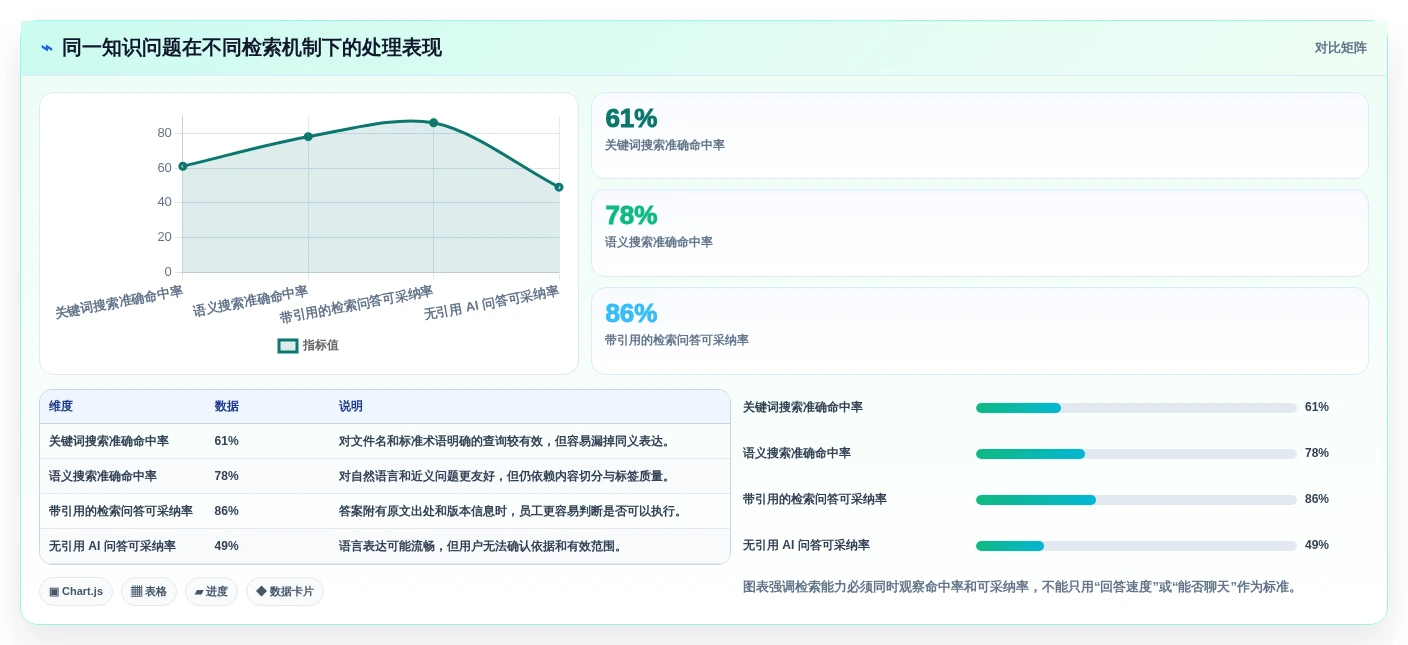This screenshot has height=645, width=1408.
Task: Select table row 无引用 AI 问答可采纳率
Action: point(385,546)
